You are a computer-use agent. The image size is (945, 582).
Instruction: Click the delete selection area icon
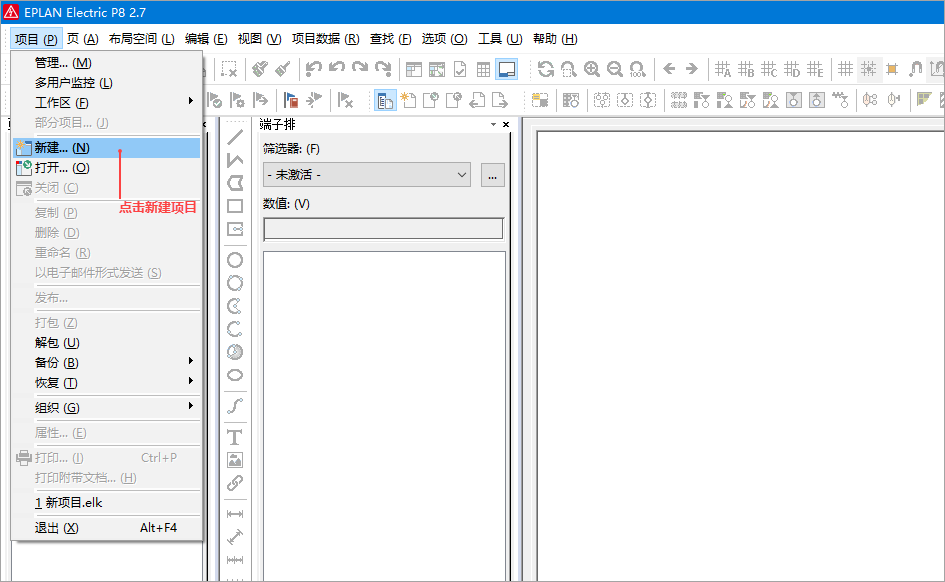(x=229, y=69)
